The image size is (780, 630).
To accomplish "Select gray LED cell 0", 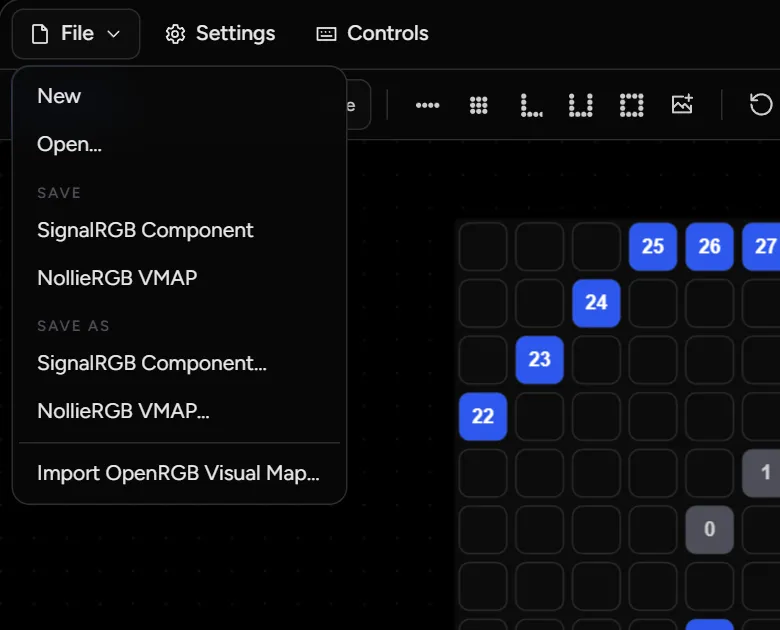I will click(709, 529).
